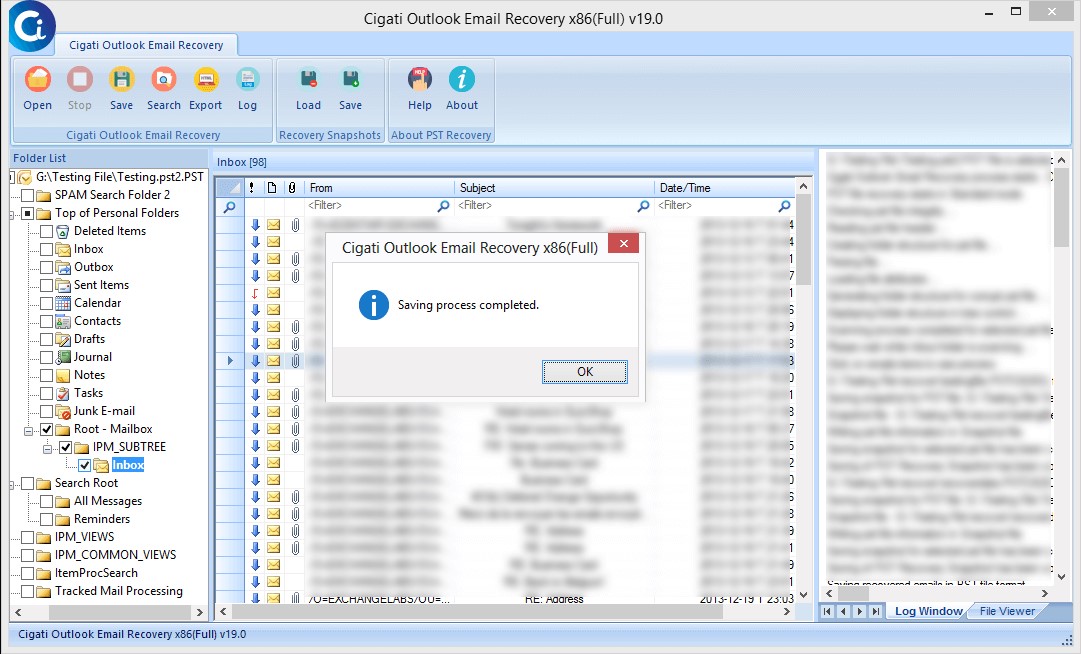
Task: Select the Junk E-mail folder
Action: (104, 411)
